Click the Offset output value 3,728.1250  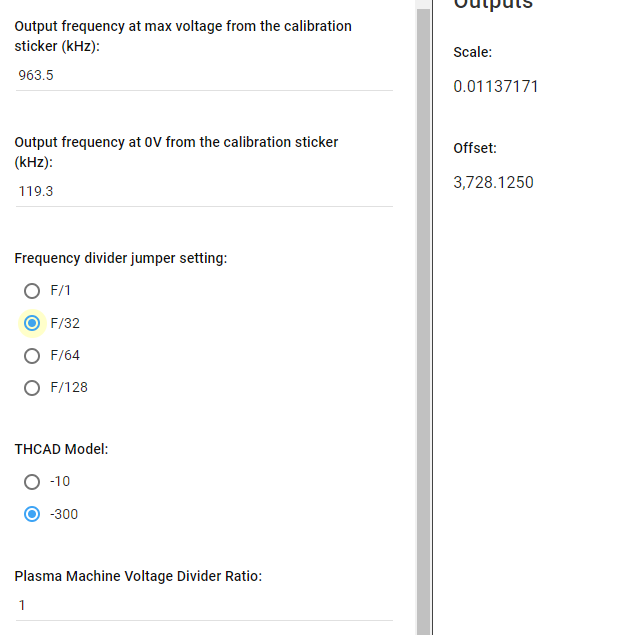coord(493,182)
